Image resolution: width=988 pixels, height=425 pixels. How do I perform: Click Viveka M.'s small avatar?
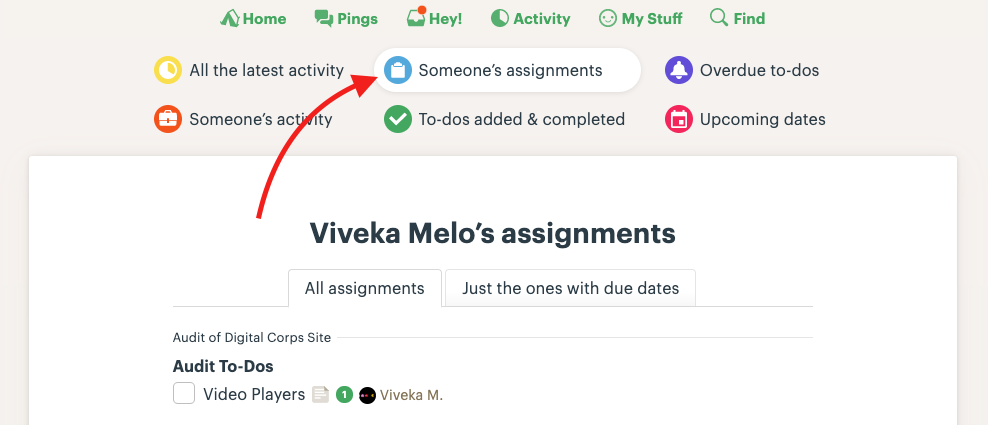tap(367, 395)
